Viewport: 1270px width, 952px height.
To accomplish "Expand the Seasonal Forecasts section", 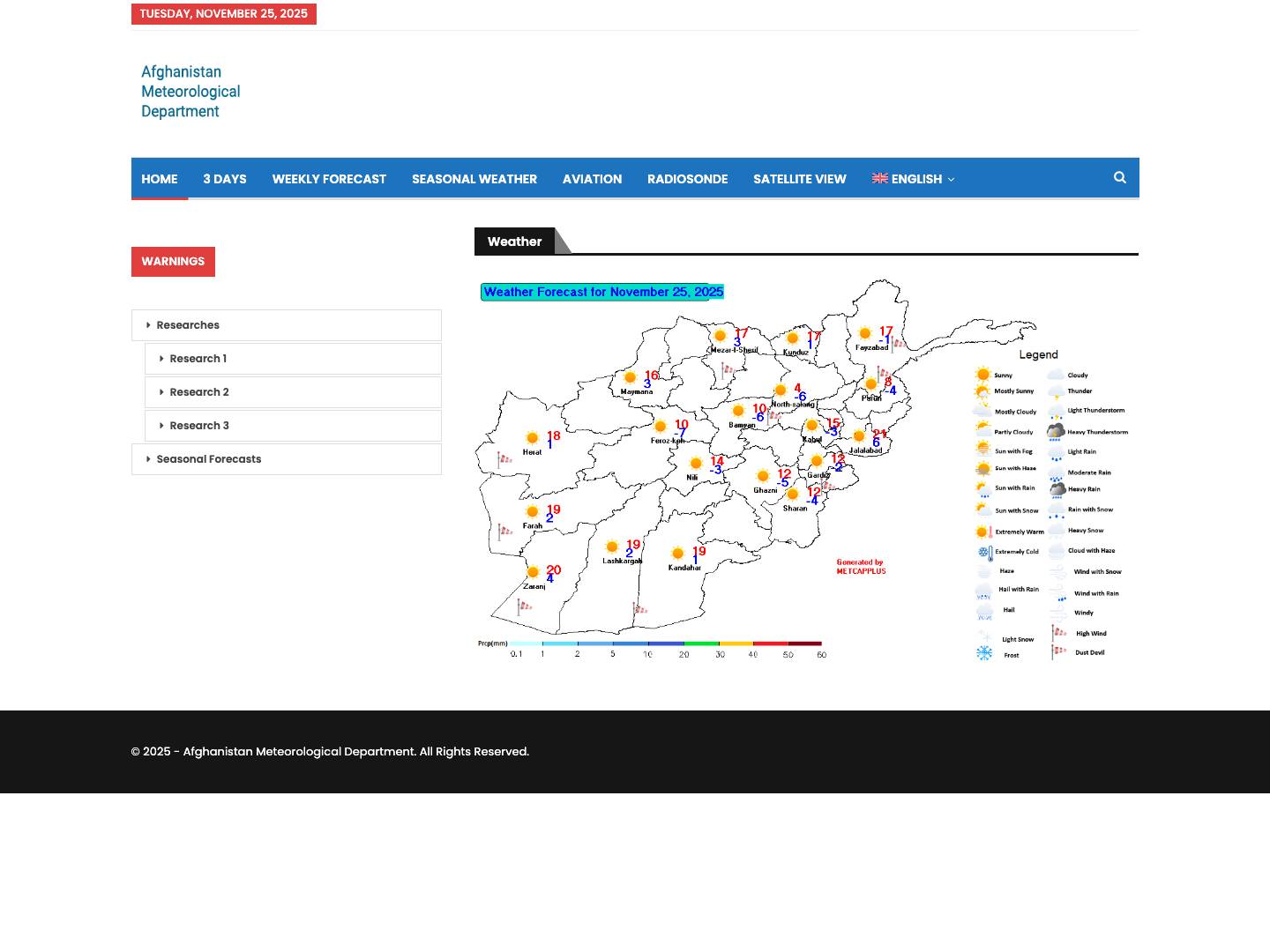I will (x=209, y=458).
